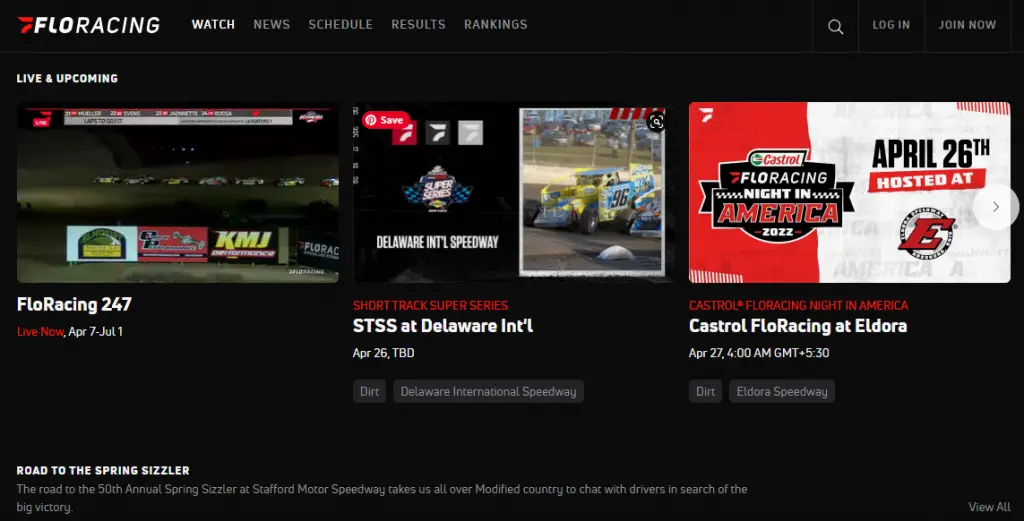Open the search magnifier icon
This screenshot has height=521, width=1024.
click(835, 26)
